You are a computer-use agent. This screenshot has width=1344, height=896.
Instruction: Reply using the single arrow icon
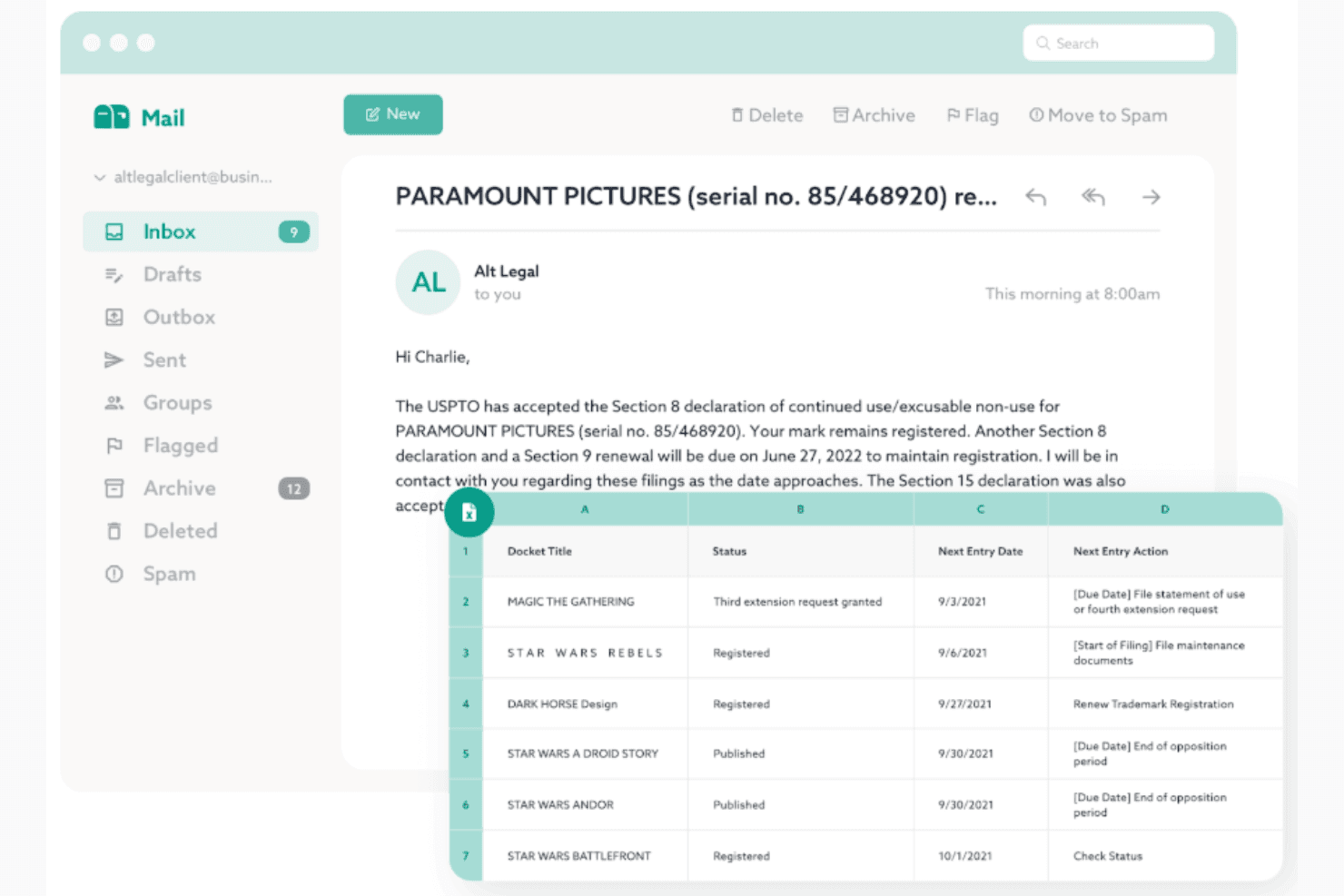pos(1036,197)
